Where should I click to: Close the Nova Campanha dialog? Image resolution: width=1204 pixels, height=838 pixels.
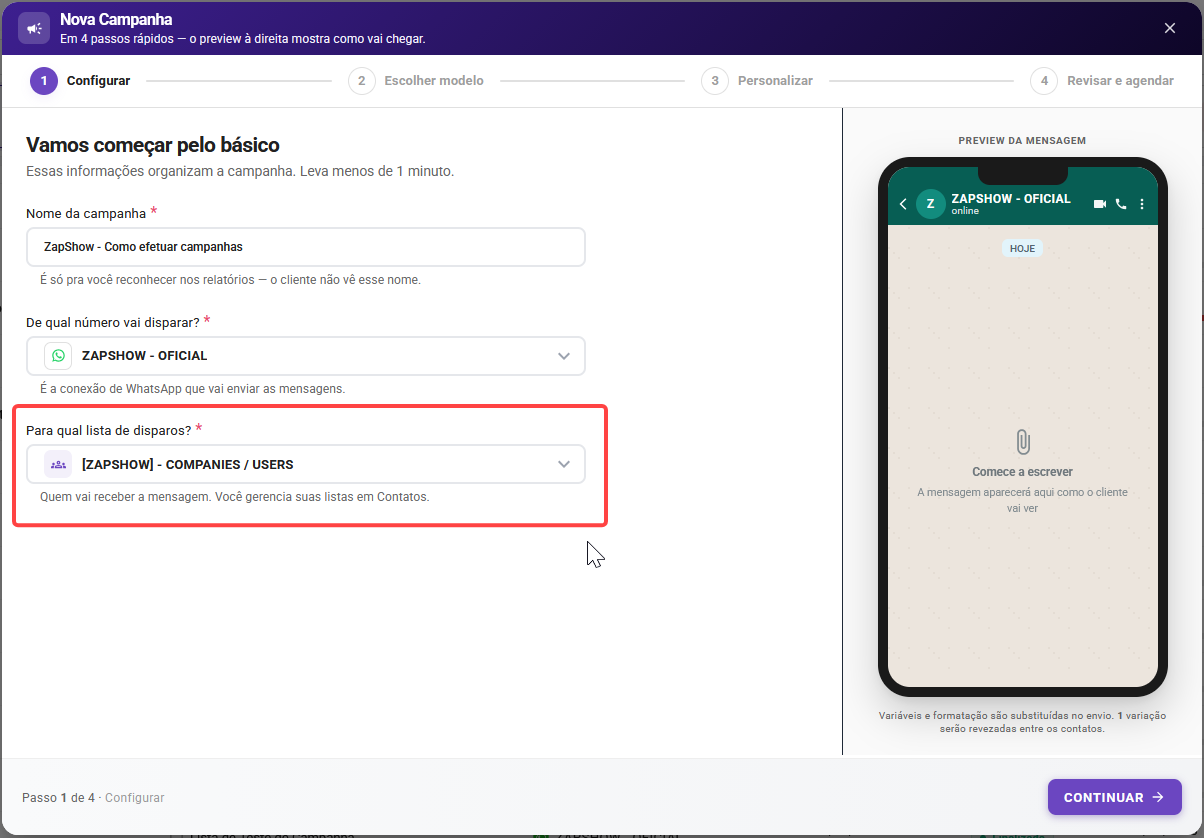[x=1170, y=28]
